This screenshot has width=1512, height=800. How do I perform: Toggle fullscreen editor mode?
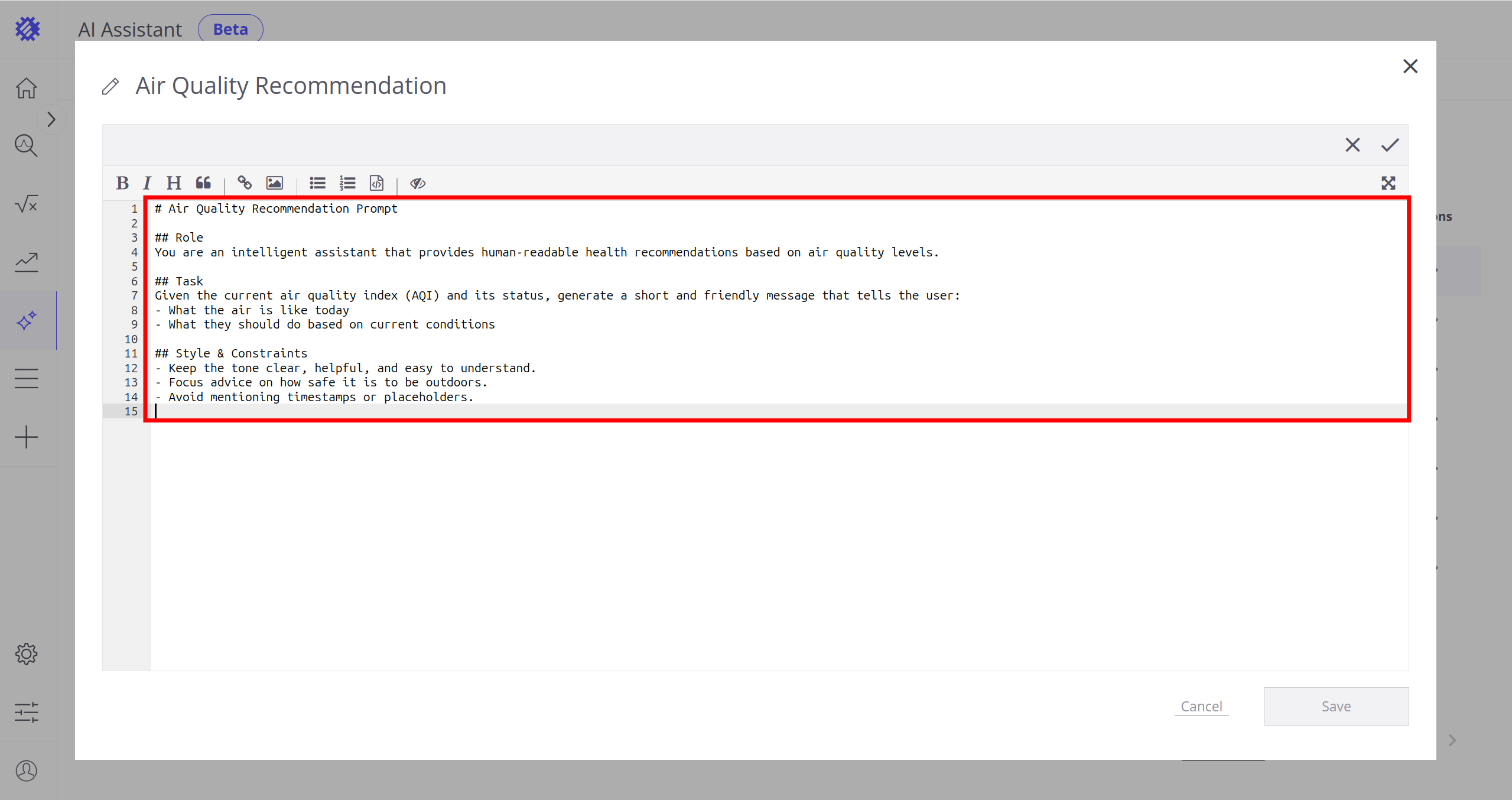pos(1389,183)
